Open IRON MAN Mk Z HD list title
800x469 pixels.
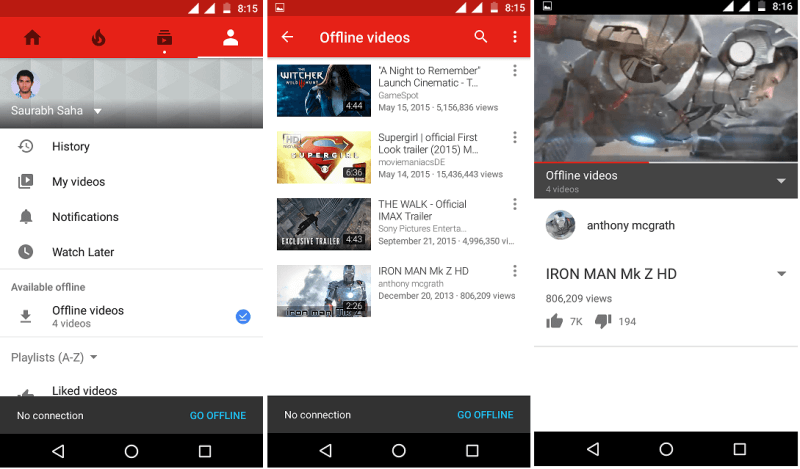[x=423, y=271]
